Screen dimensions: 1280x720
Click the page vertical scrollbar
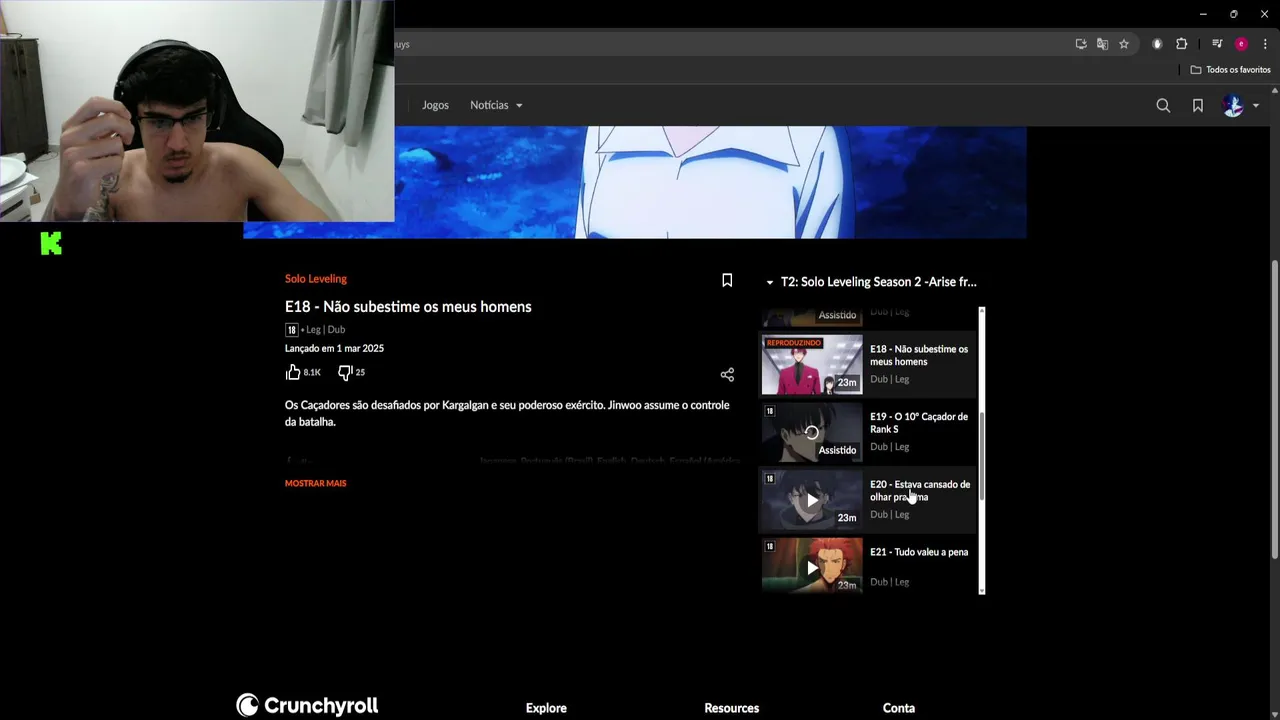click(x=1274, y=410)
